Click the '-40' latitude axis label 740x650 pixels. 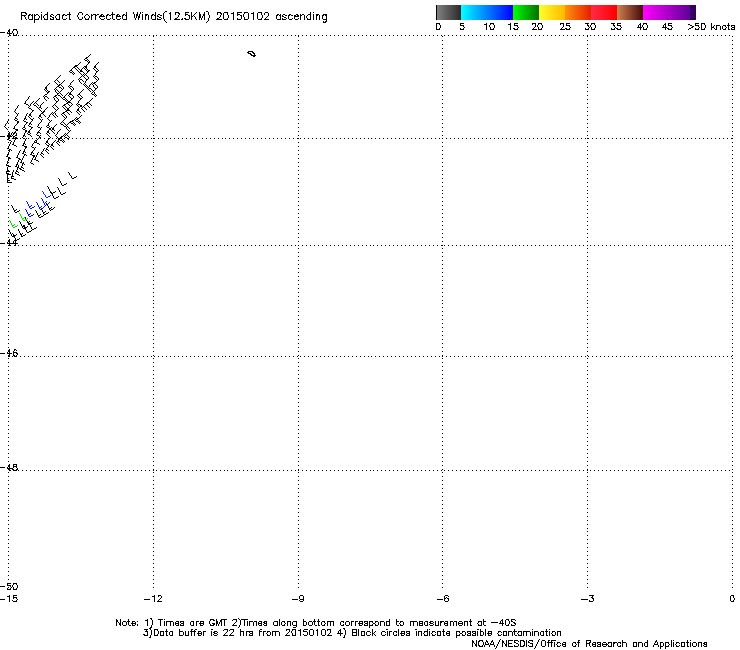click(x=9, y=33)
